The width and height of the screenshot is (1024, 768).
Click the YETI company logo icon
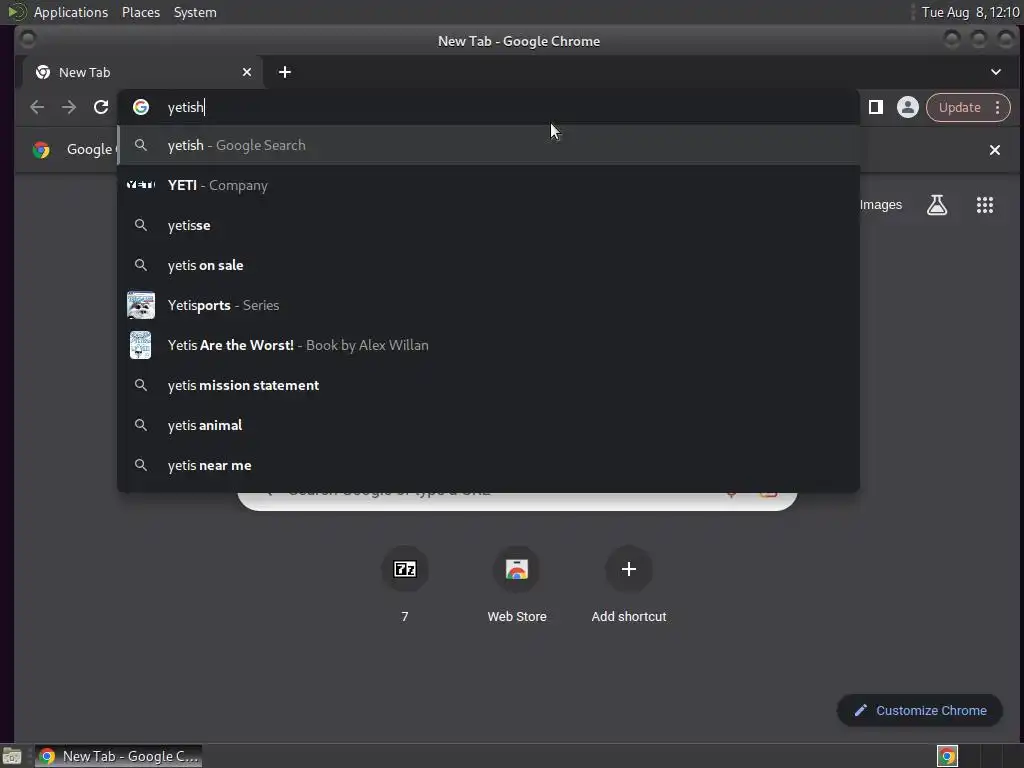pos(140,185)
